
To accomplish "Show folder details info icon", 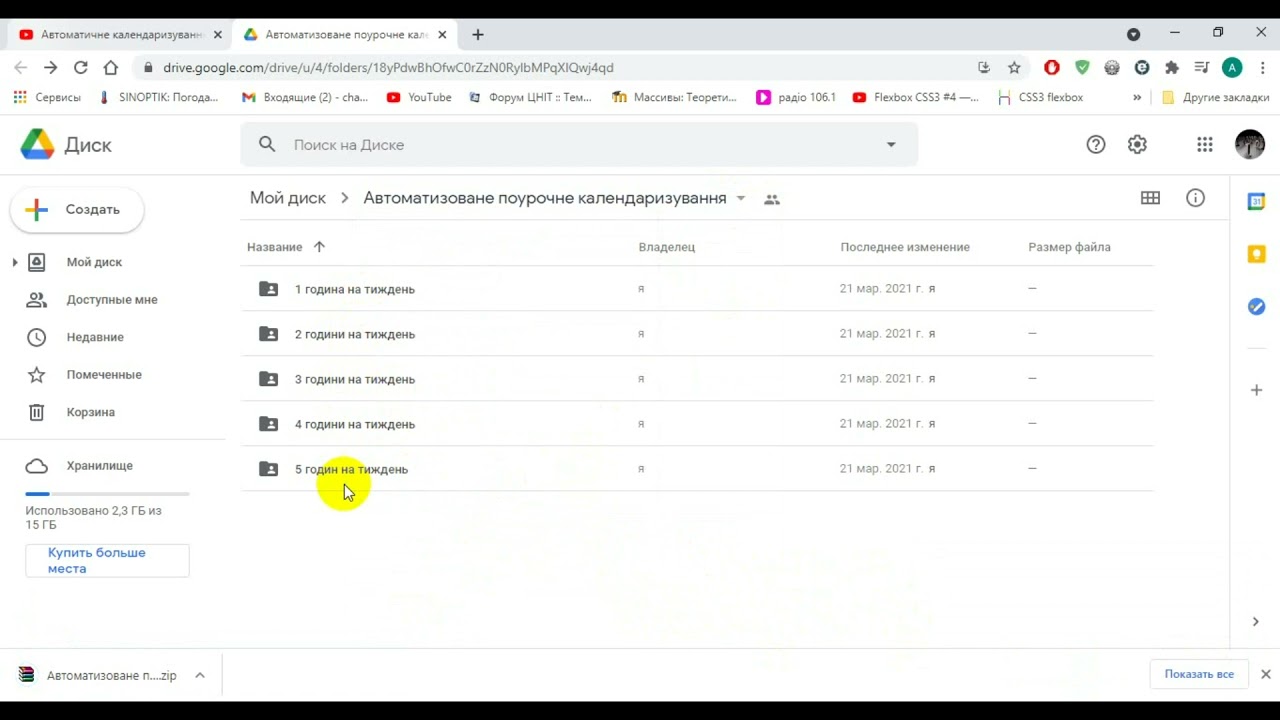I will tap(1195, 198).
